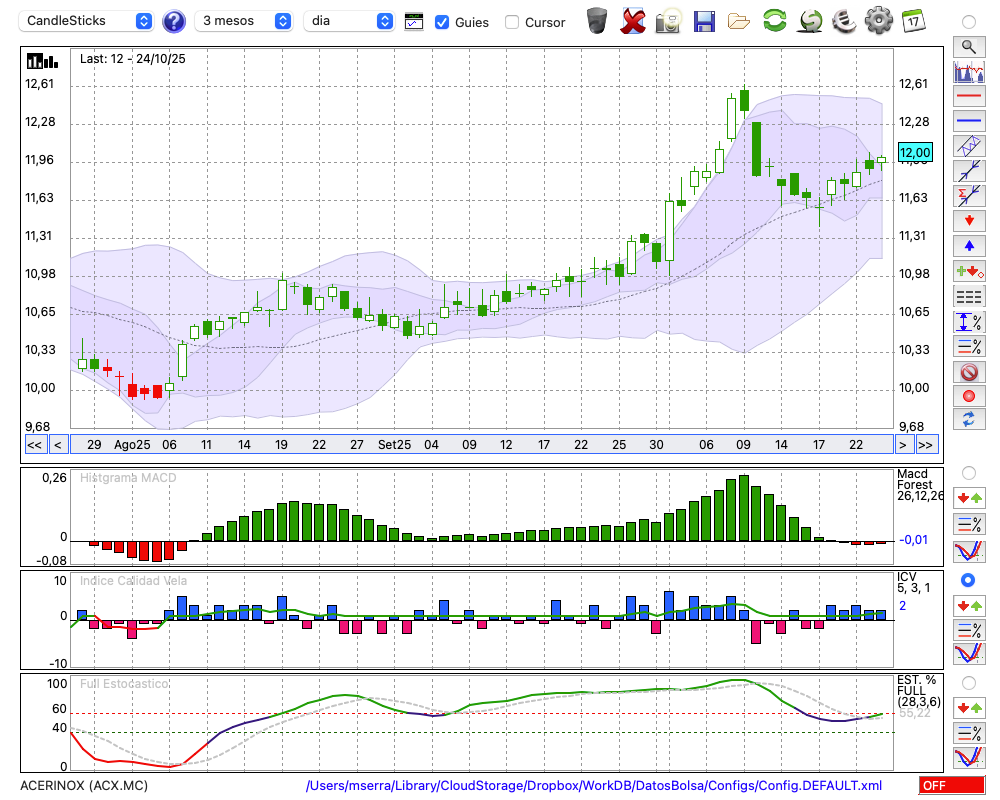This screenshot has height=800, width=1000.
Task: Select the blue horizontal line tool
Action: (968, 121)
